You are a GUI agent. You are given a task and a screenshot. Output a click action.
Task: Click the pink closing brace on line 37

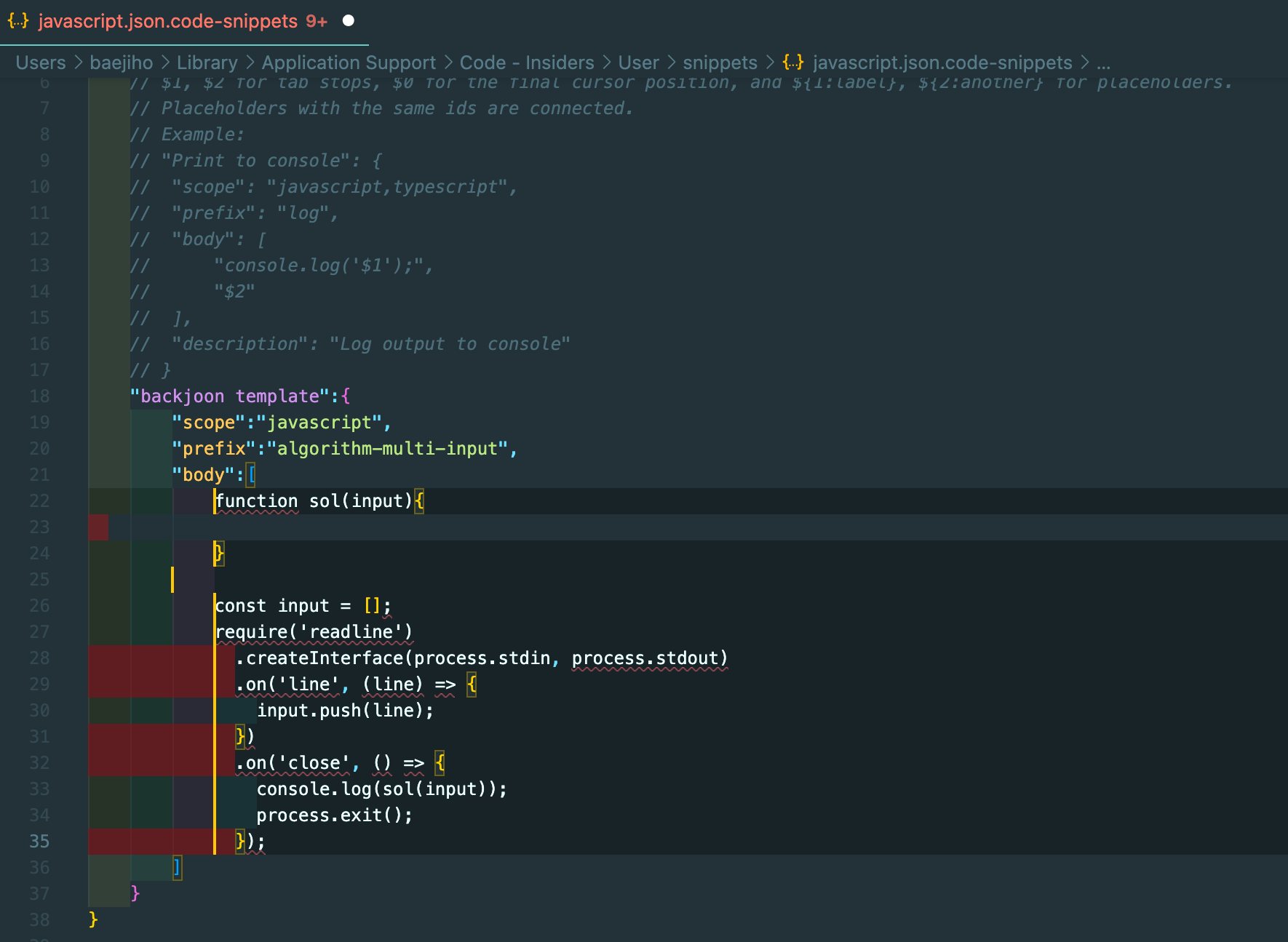(135, 894)
